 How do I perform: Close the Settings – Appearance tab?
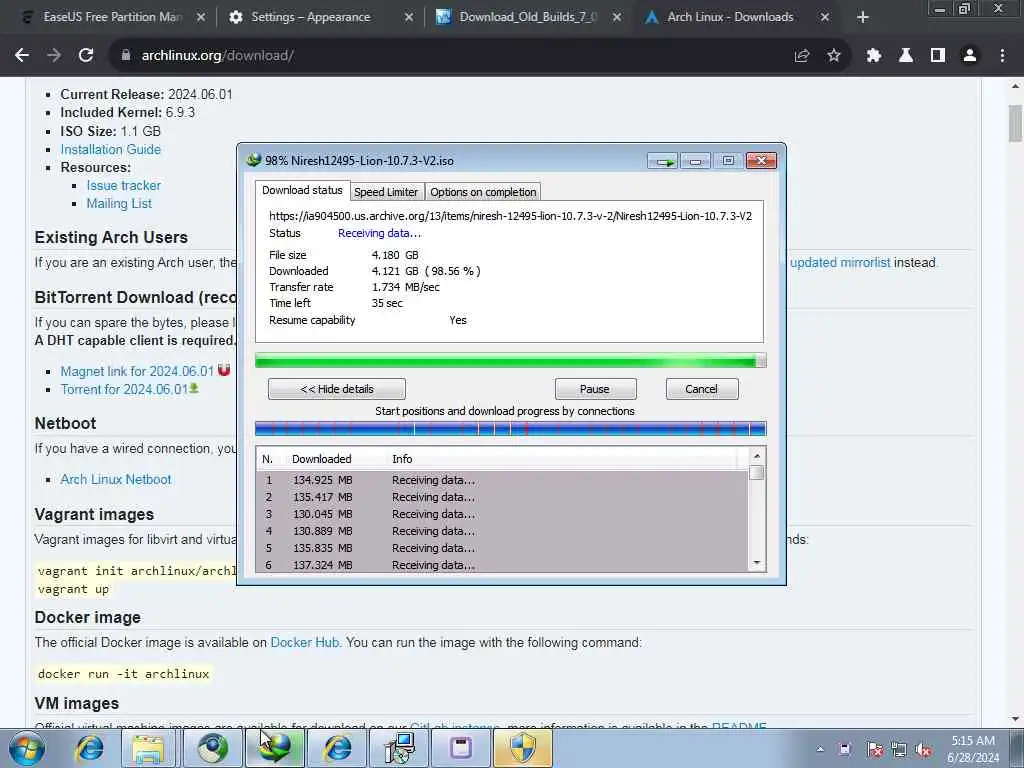409,17
